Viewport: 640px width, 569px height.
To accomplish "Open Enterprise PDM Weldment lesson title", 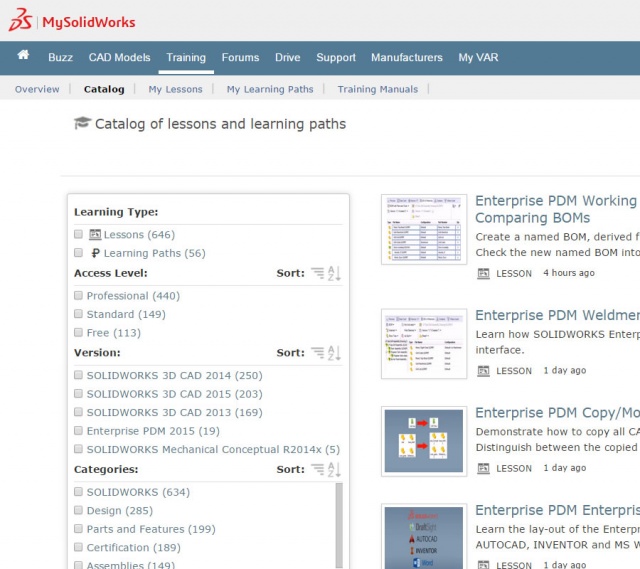I will click(x=558, y=315).
